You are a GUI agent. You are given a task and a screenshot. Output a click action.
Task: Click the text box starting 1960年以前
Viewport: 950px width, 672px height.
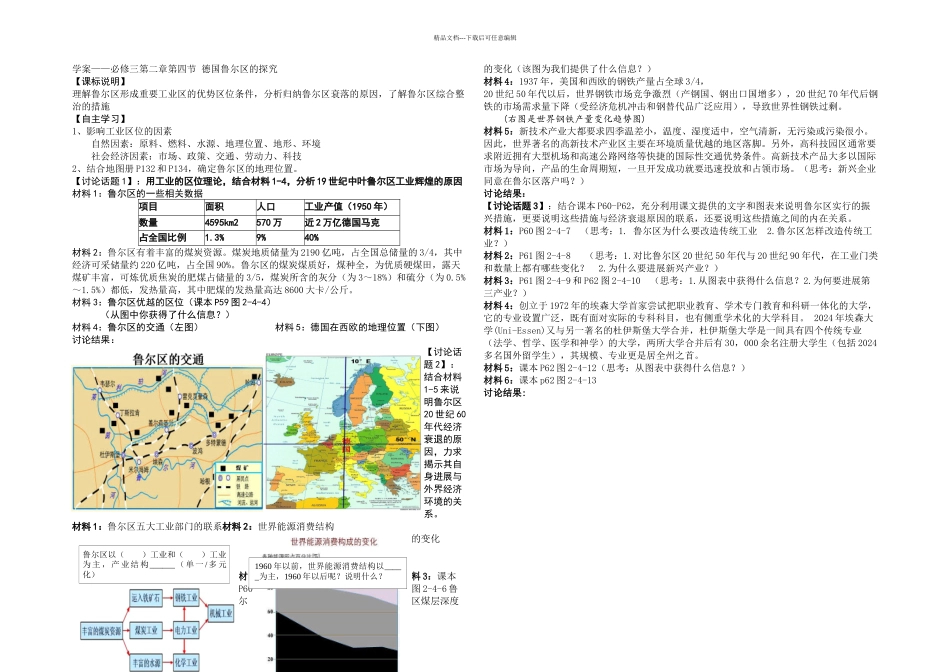coord(328,571)
